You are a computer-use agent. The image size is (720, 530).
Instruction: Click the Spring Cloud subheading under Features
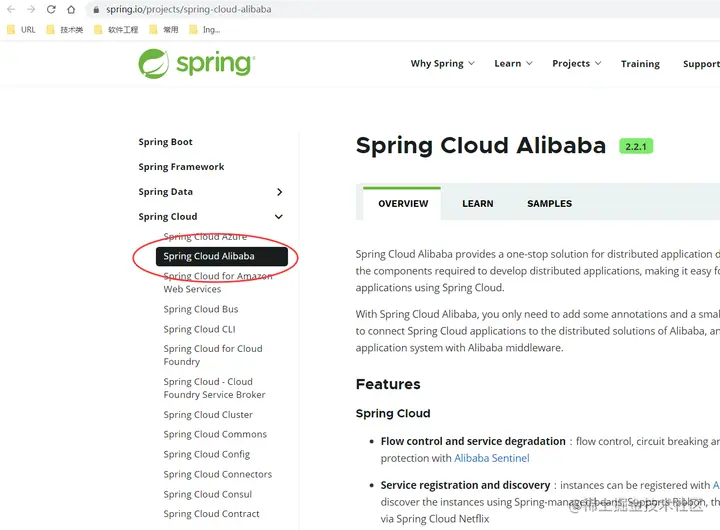[x=393, y=413]
